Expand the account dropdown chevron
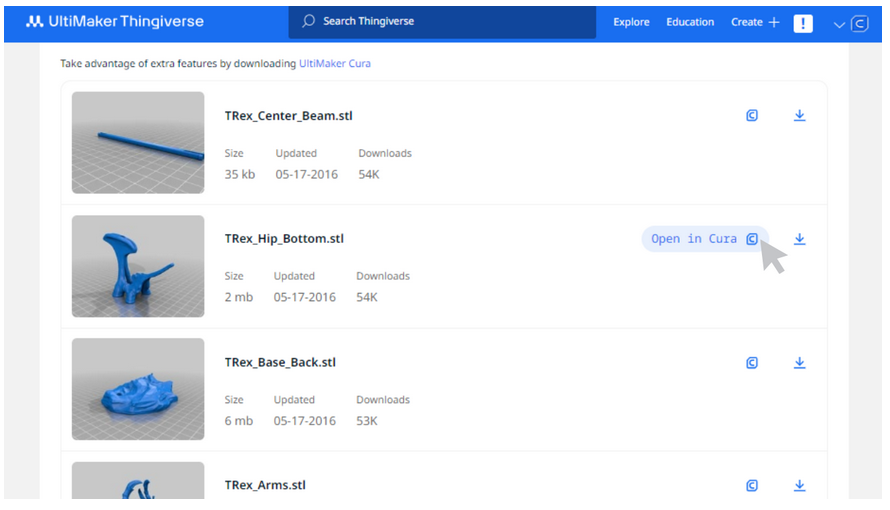The image size is (890, 510). [x=839, y=24]
